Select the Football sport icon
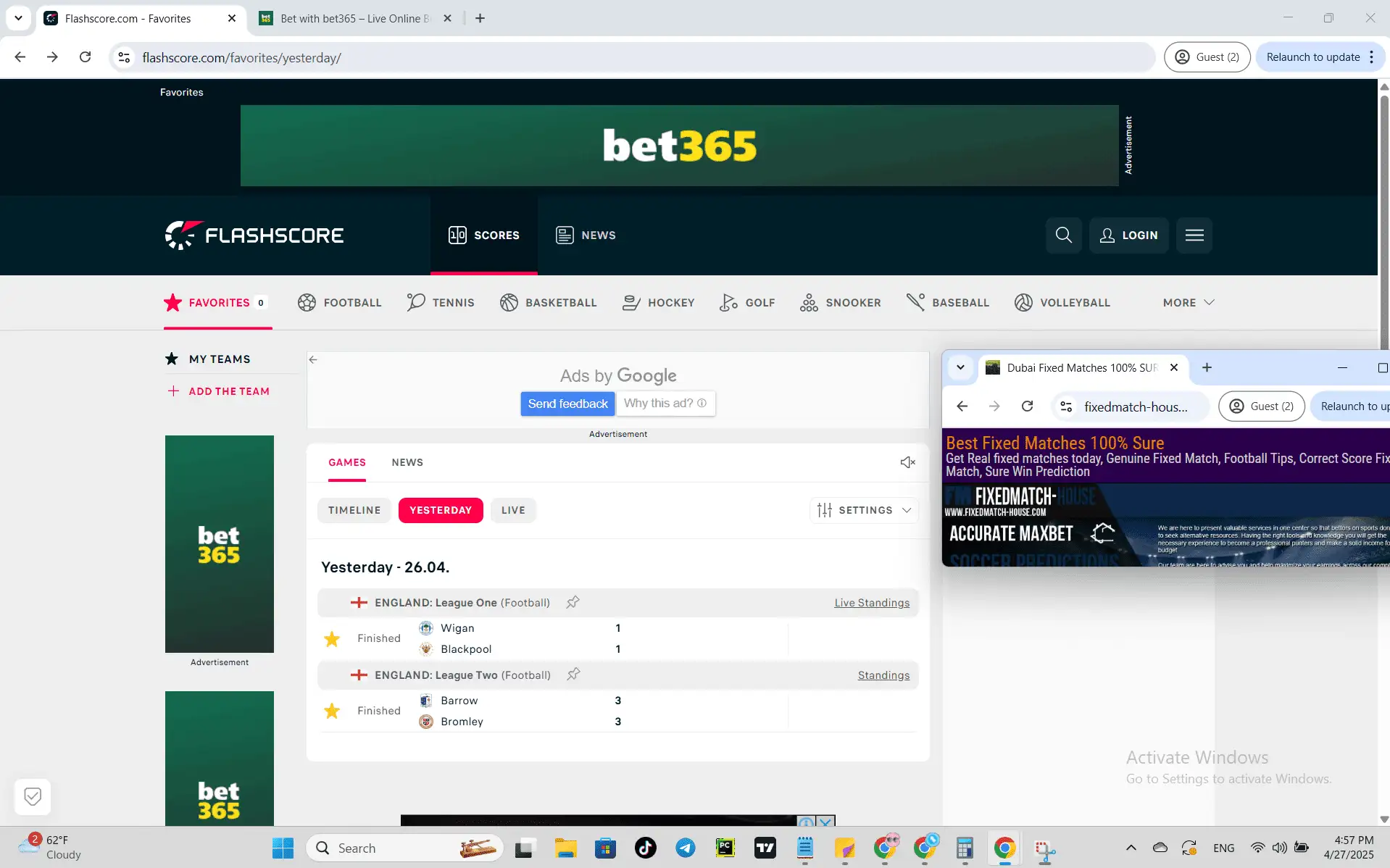Screen dimensions: 1390x868 (x=307, y=302)
